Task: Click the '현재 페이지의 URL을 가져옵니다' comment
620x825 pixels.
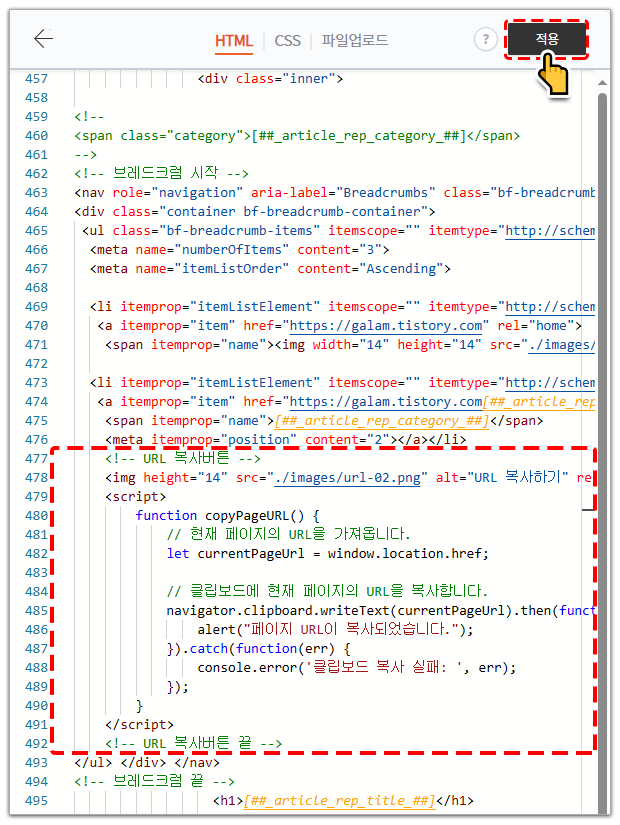Action: [288, 535]
